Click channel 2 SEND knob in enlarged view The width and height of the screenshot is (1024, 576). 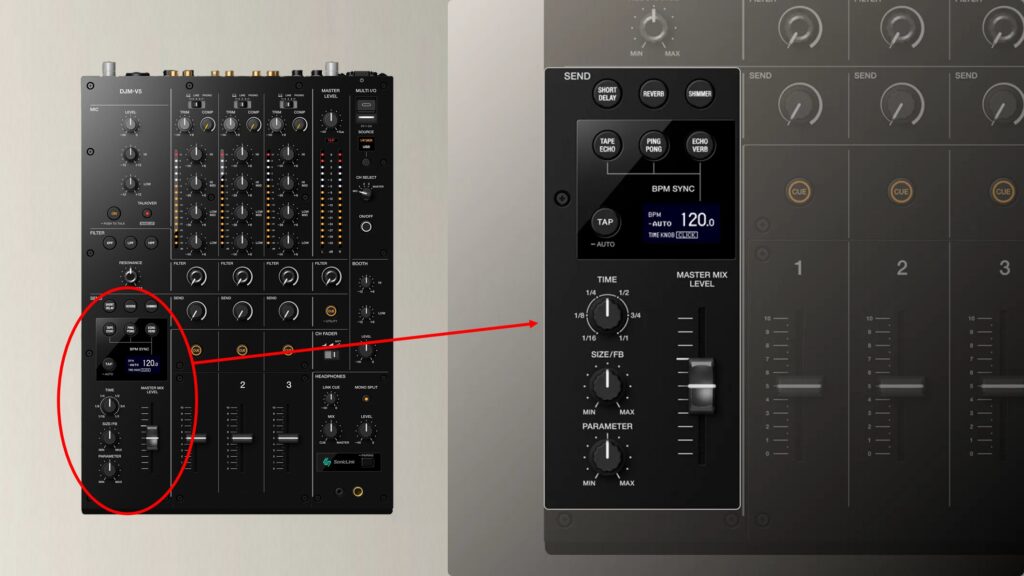901,104
